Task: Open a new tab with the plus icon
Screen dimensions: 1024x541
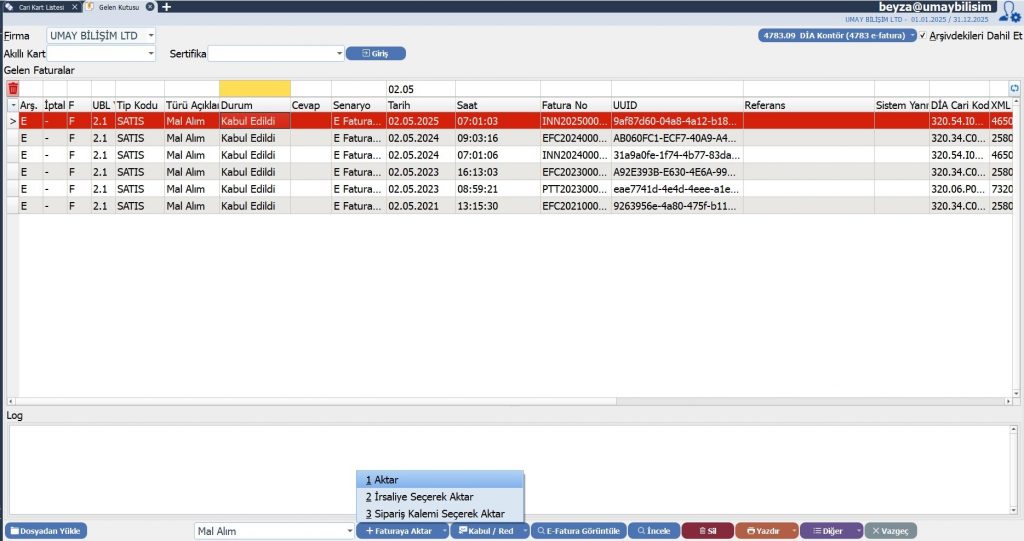Action: click(167, 7)
